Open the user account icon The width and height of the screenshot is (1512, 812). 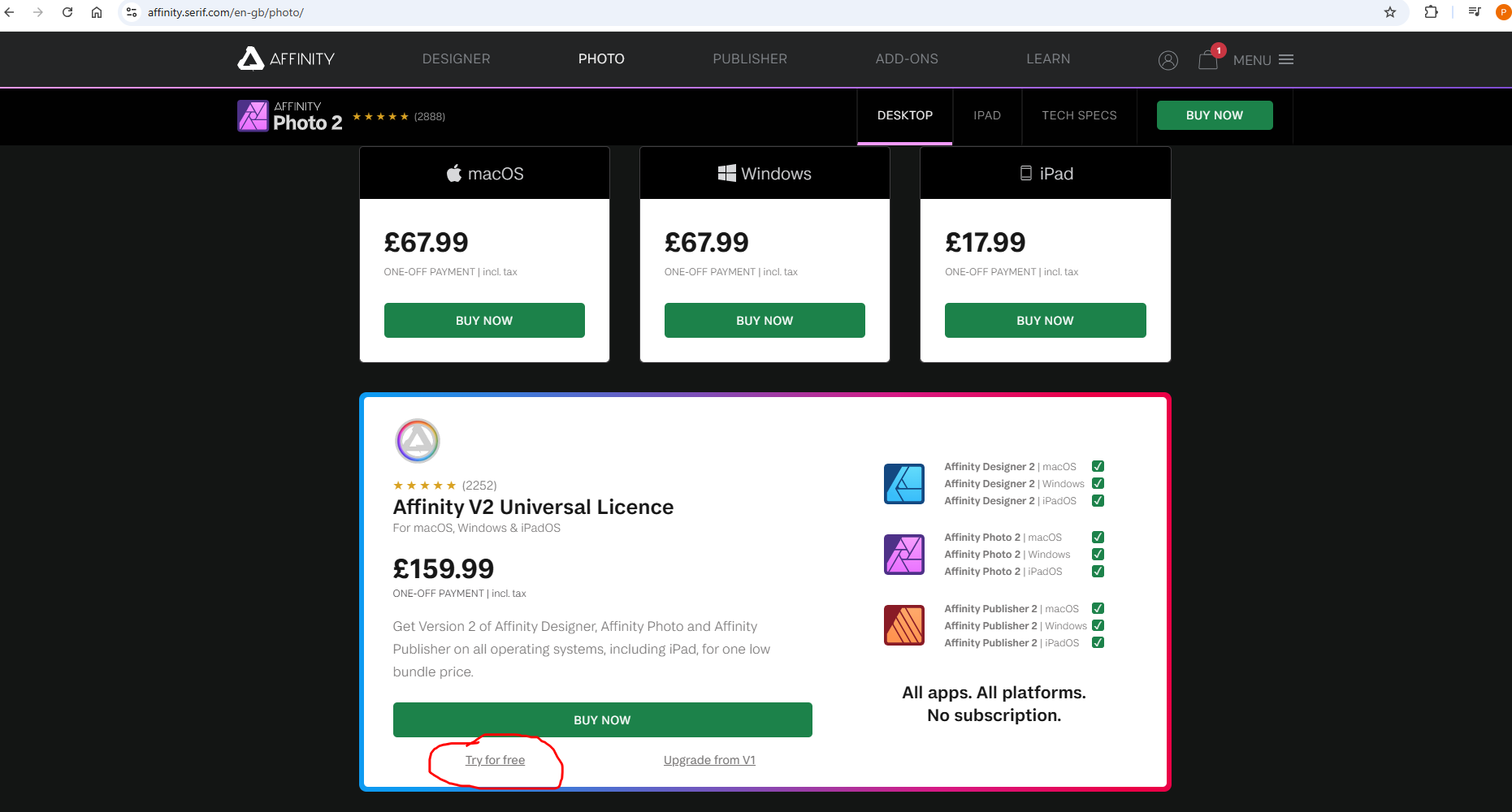pos(1168,60)
